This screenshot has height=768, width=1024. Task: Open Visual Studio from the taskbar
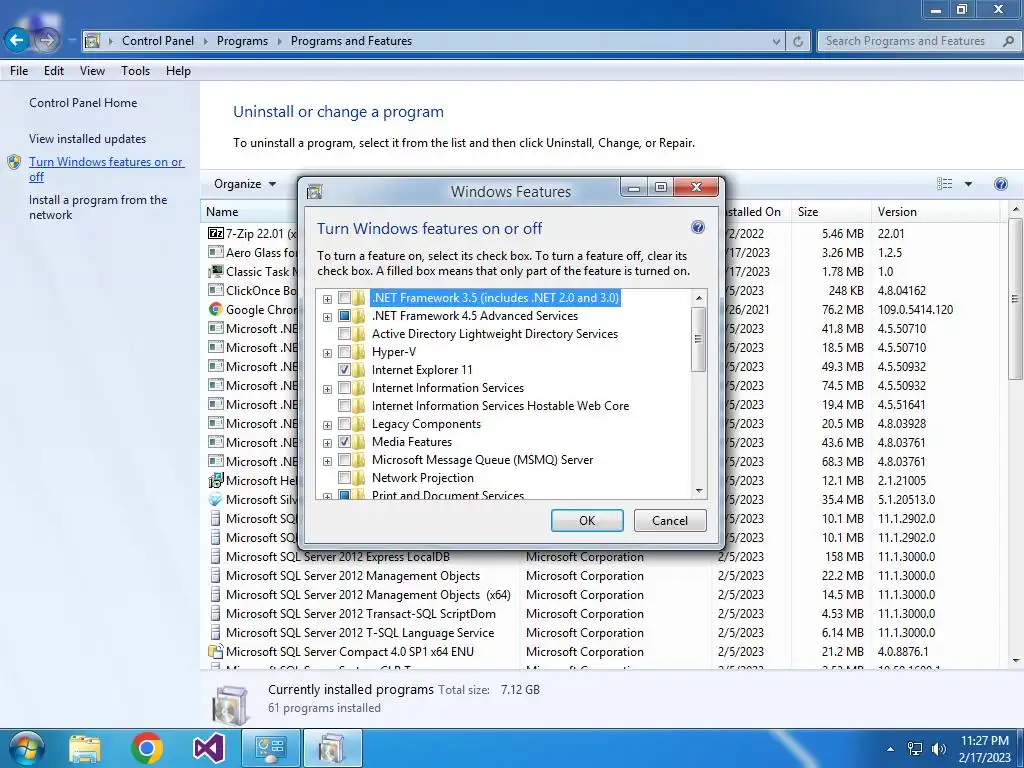point(208,748)
